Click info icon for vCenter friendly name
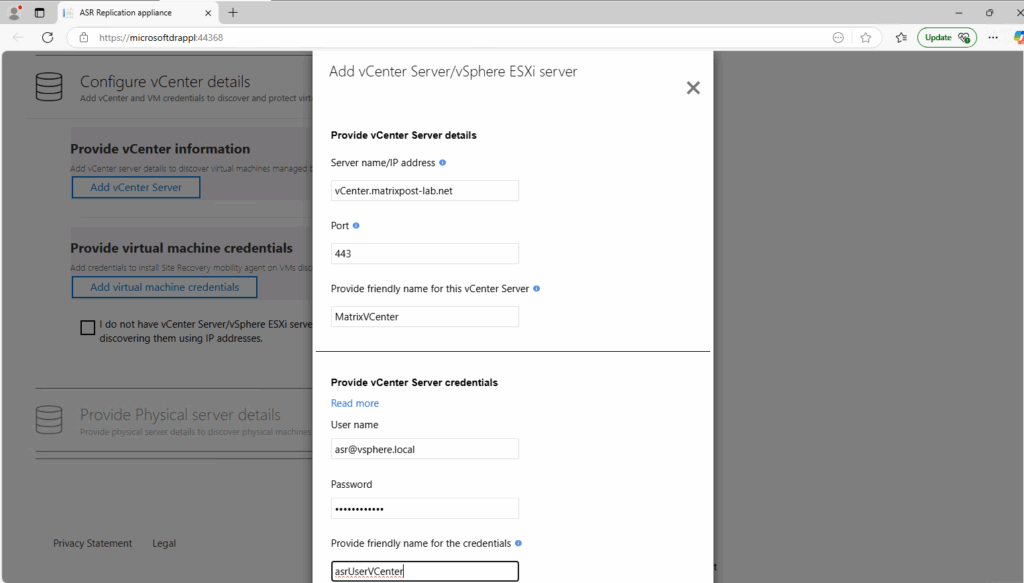The height and width of the screenshot is (583, 1024). [x=536, y=289]
